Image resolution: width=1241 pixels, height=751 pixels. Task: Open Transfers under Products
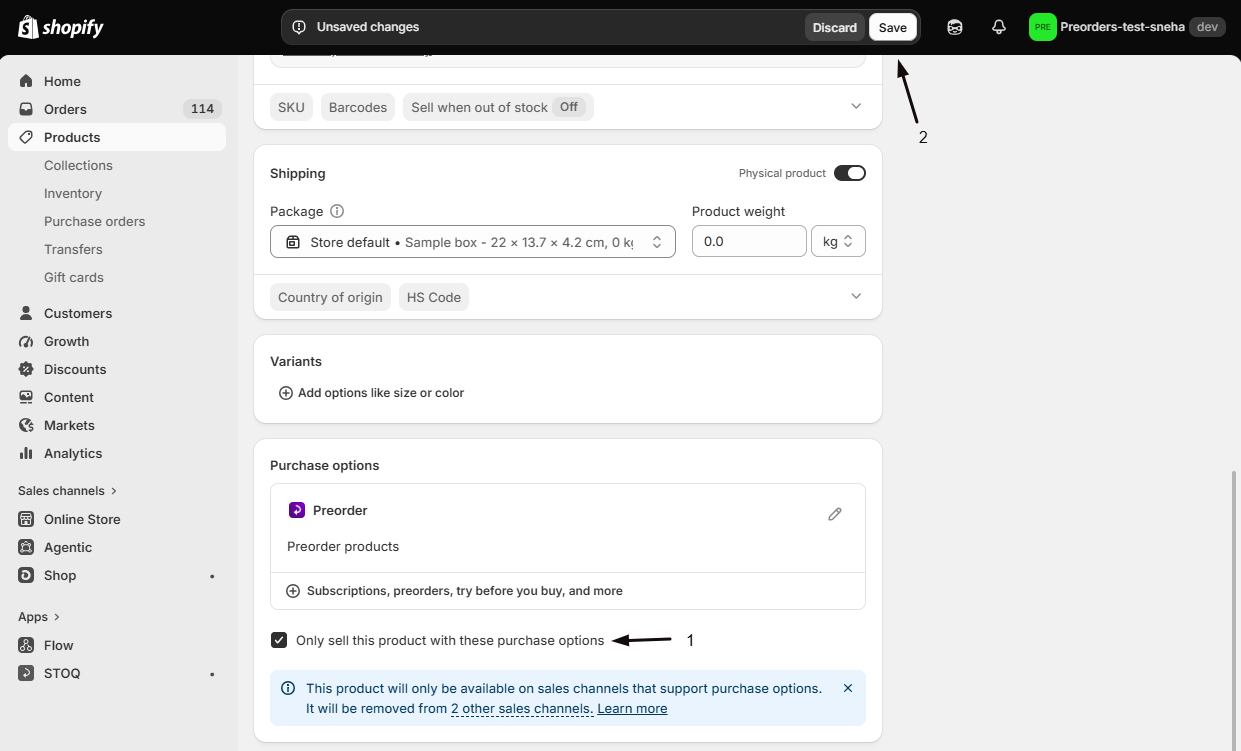click(x=73, y=249)
